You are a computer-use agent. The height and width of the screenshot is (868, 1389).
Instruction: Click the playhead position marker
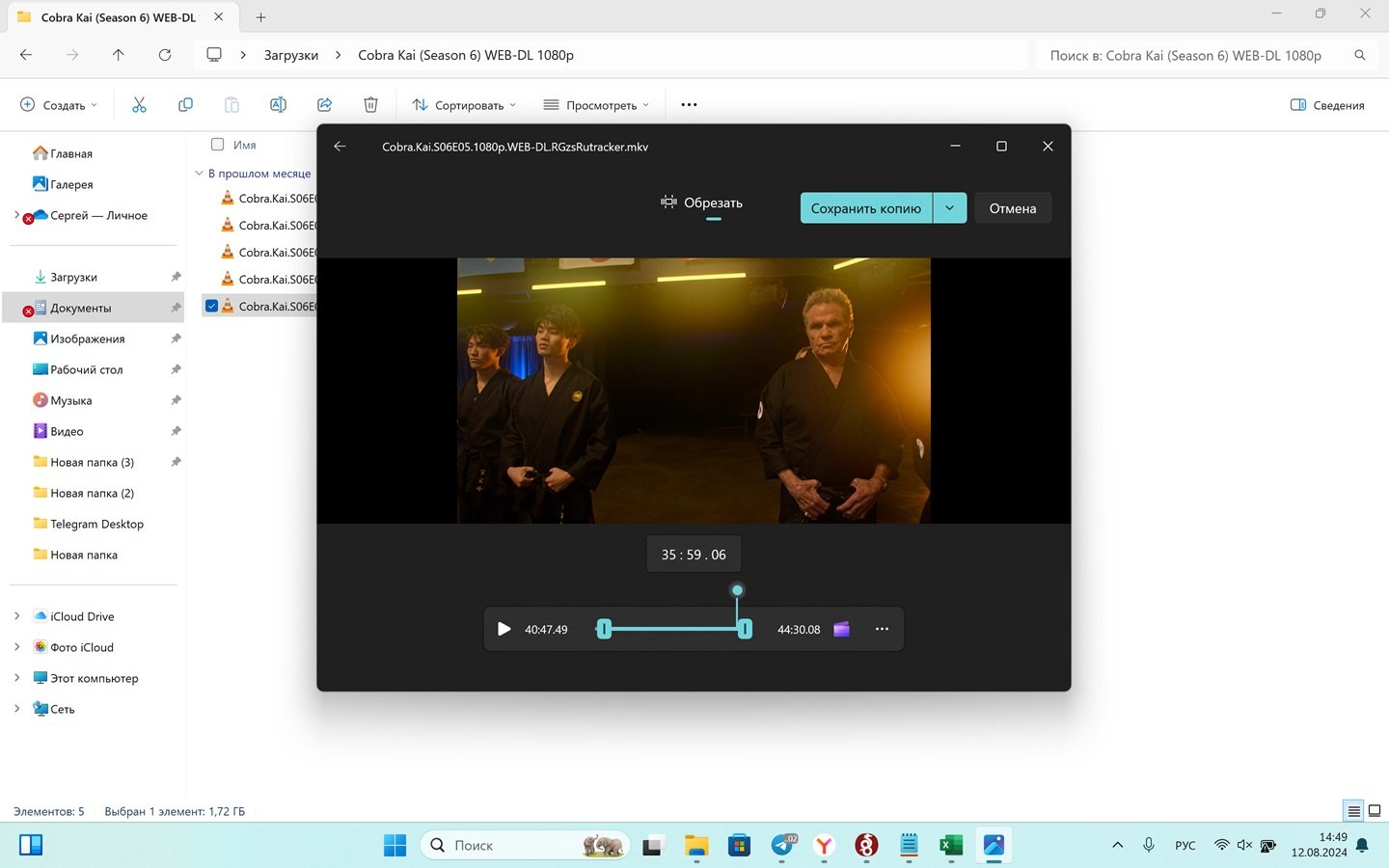tap(737, 590)
